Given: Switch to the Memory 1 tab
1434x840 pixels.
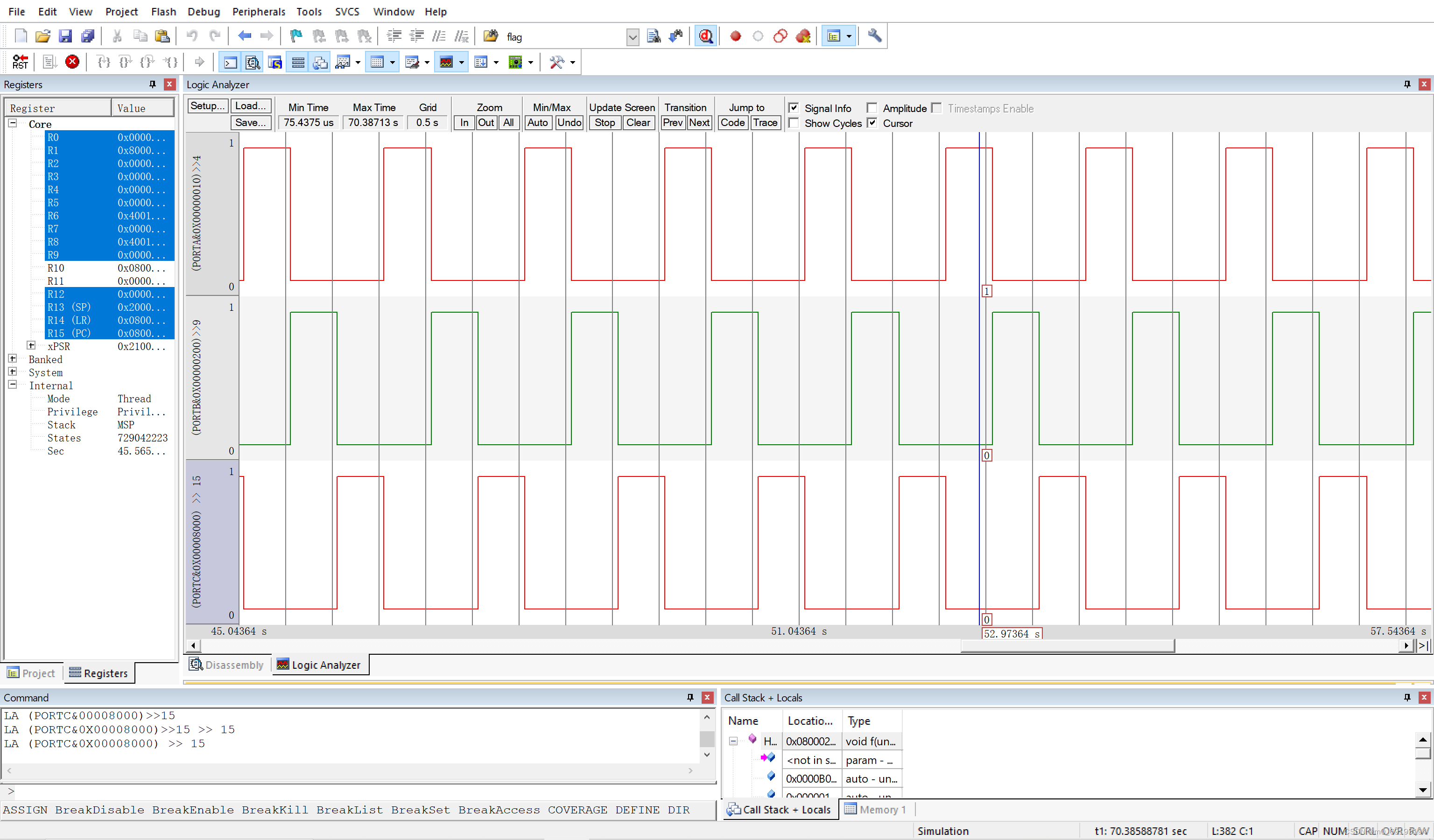Looking at the screenshot, I should click(876, 809).
